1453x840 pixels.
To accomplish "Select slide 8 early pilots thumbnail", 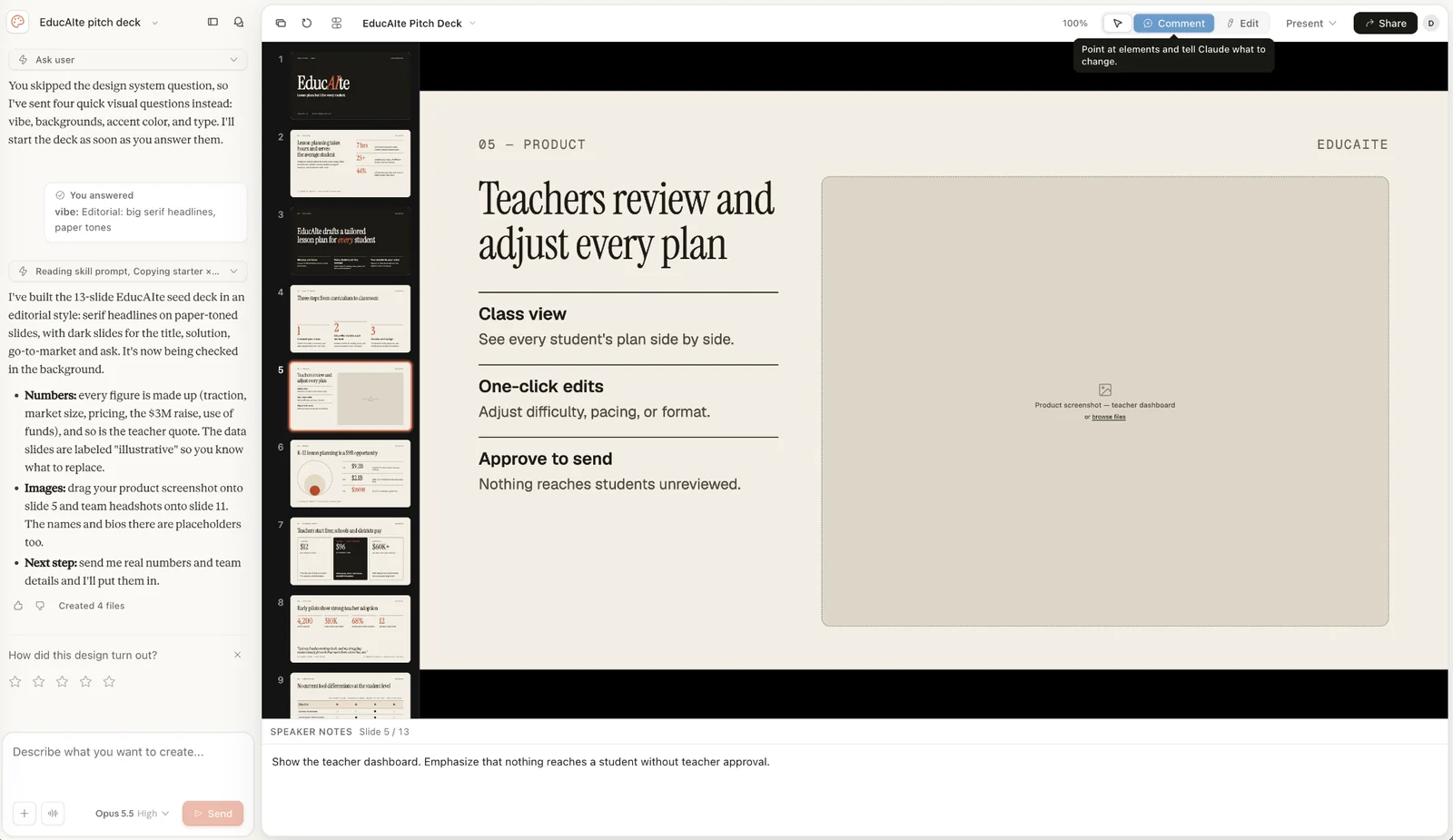I will [x=351, y=628].
